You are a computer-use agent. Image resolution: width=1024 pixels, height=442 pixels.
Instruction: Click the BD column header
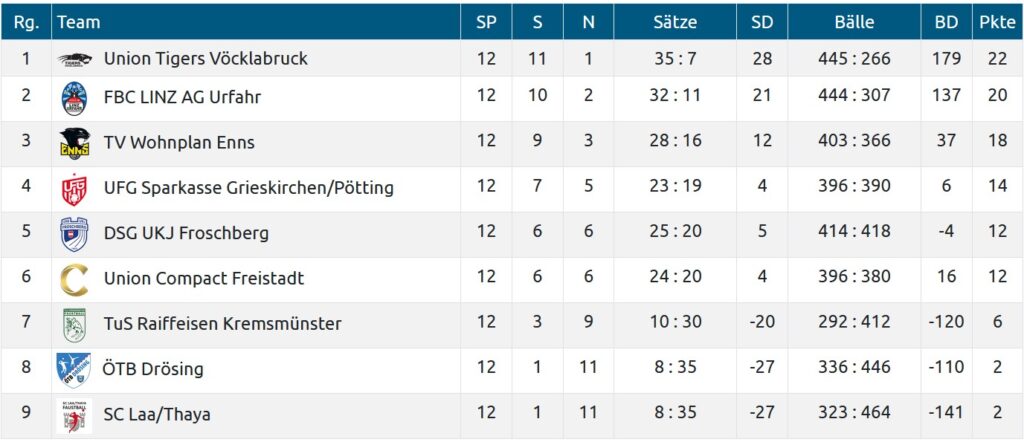946,22
